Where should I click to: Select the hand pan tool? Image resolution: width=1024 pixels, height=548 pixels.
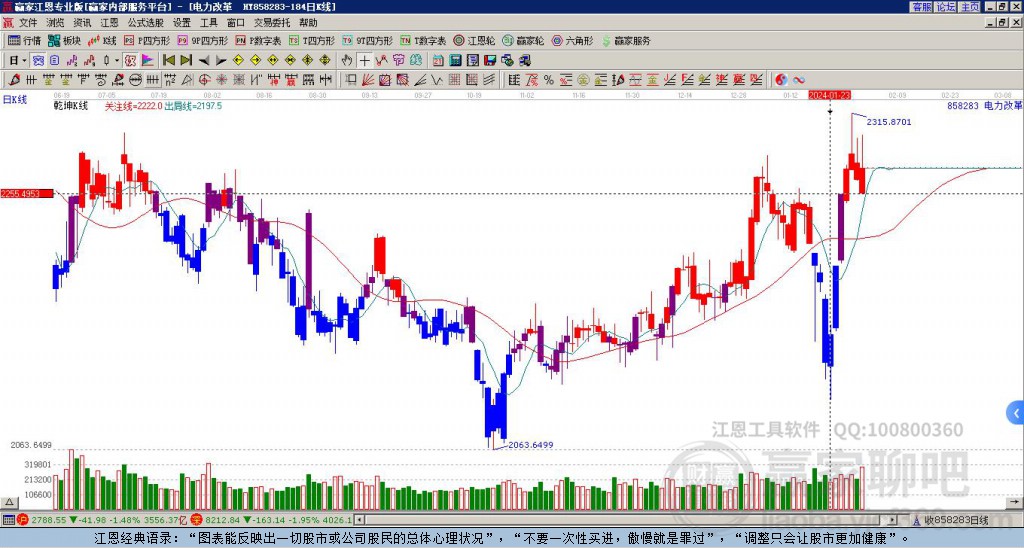click(x=347, y=61)
